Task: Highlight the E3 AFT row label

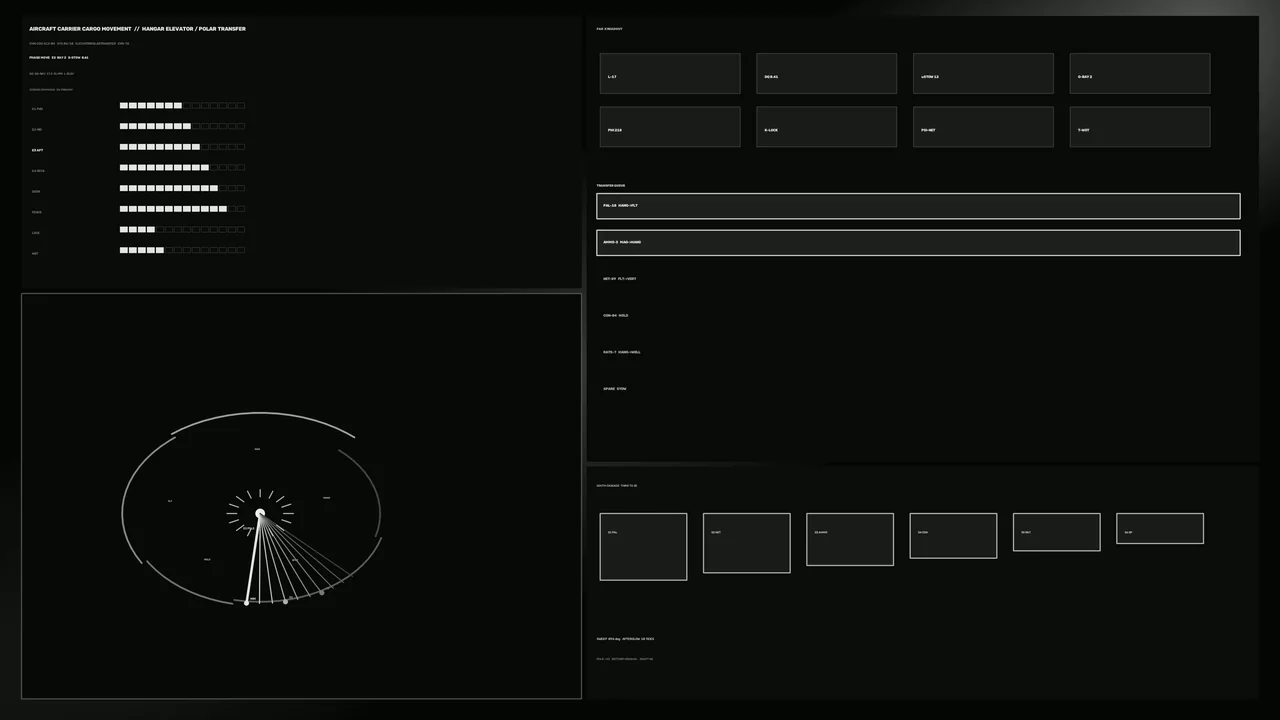Action: point(37,150)
